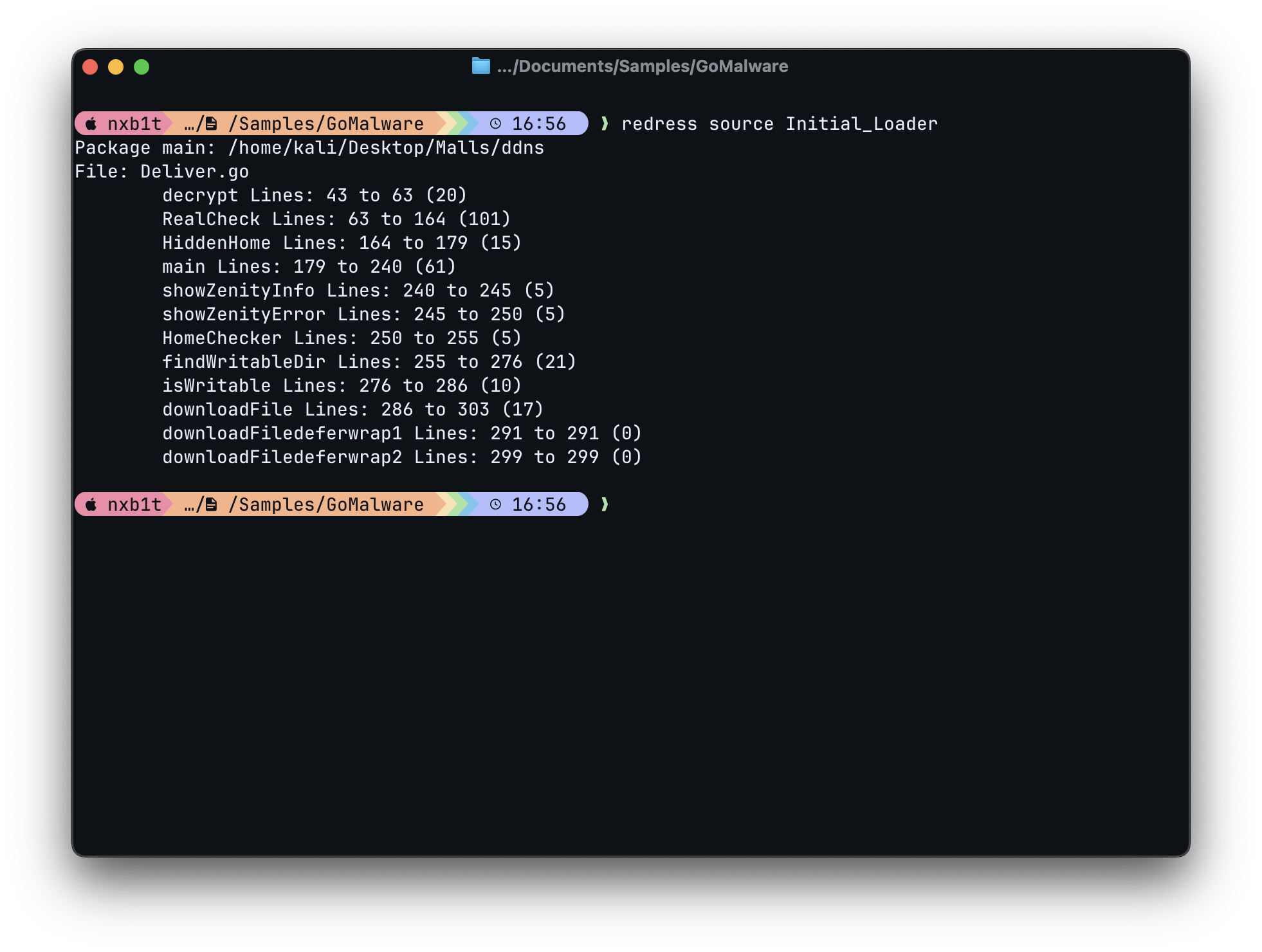Click the clock icon in the bottom prompt

[495, 504]
